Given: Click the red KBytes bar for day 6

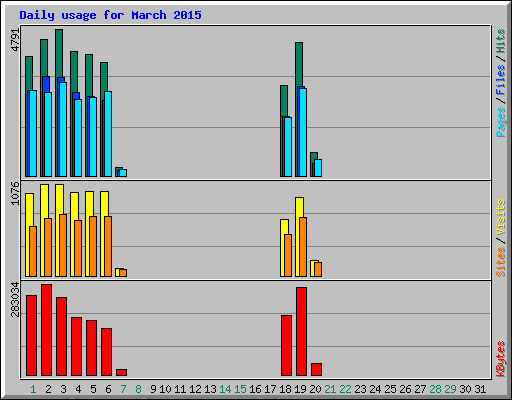Looking at the screenshot, I should pyautogui.click(x=106, y=352).
